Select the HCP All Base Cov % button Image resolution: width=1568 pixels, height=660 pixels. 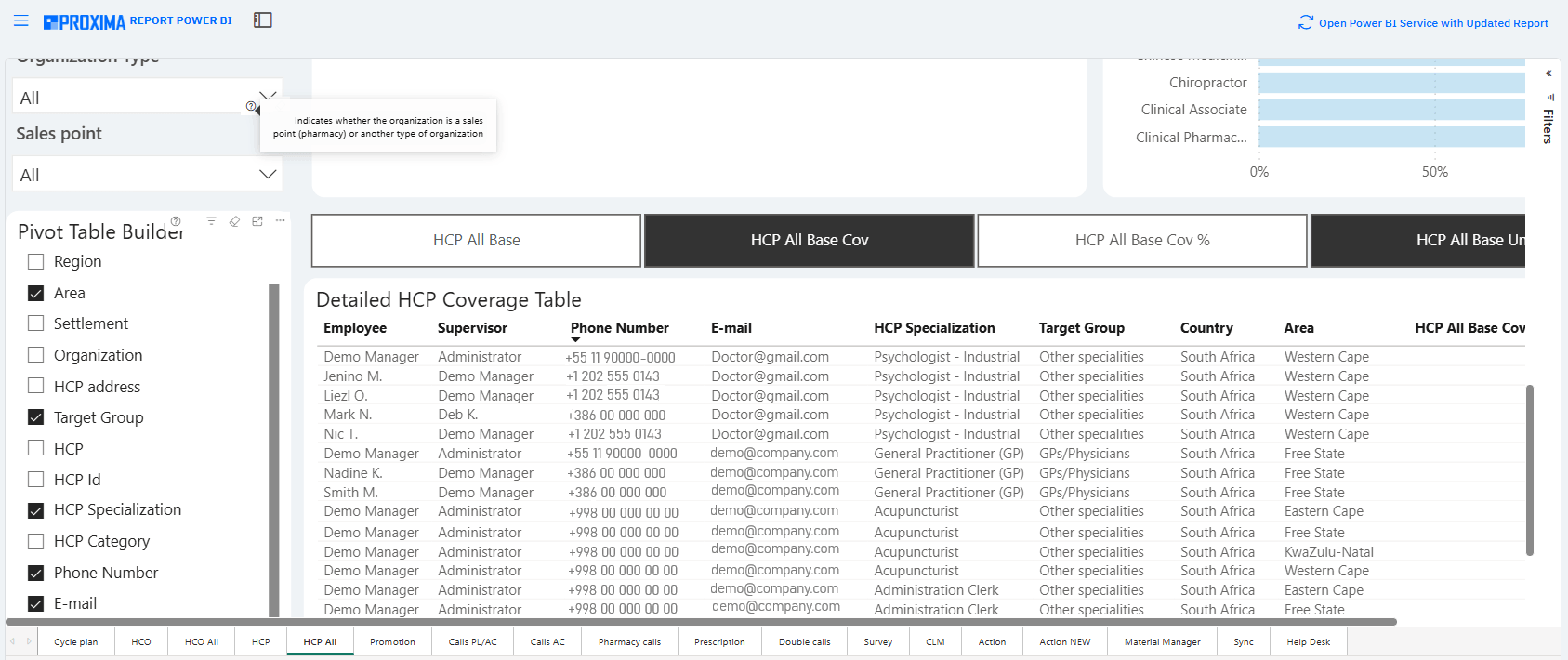click(1142, 241)
